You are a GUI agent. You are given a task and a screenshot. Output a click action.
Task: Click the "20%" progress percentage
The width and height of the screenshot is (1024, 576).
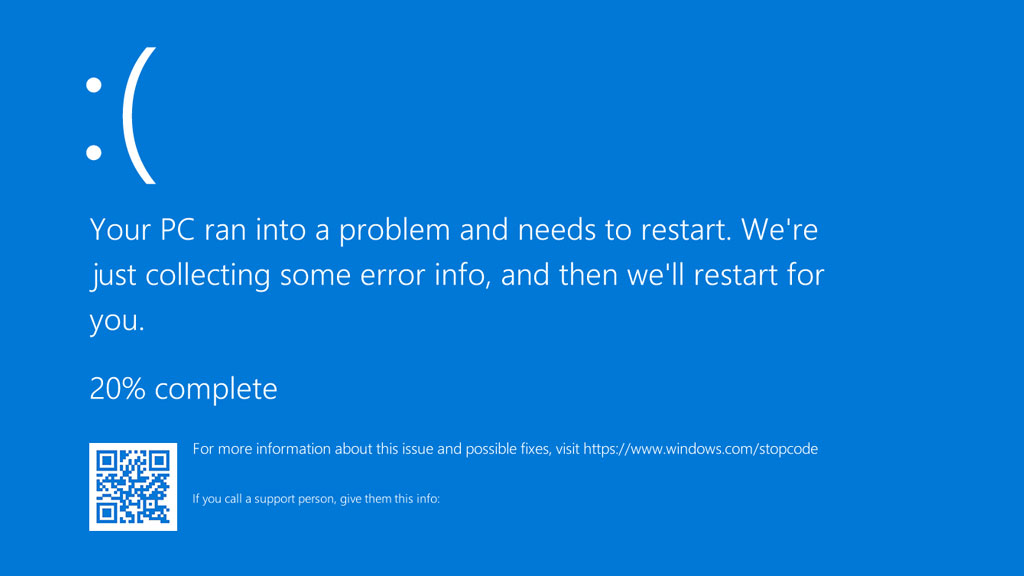click(118, 388)
